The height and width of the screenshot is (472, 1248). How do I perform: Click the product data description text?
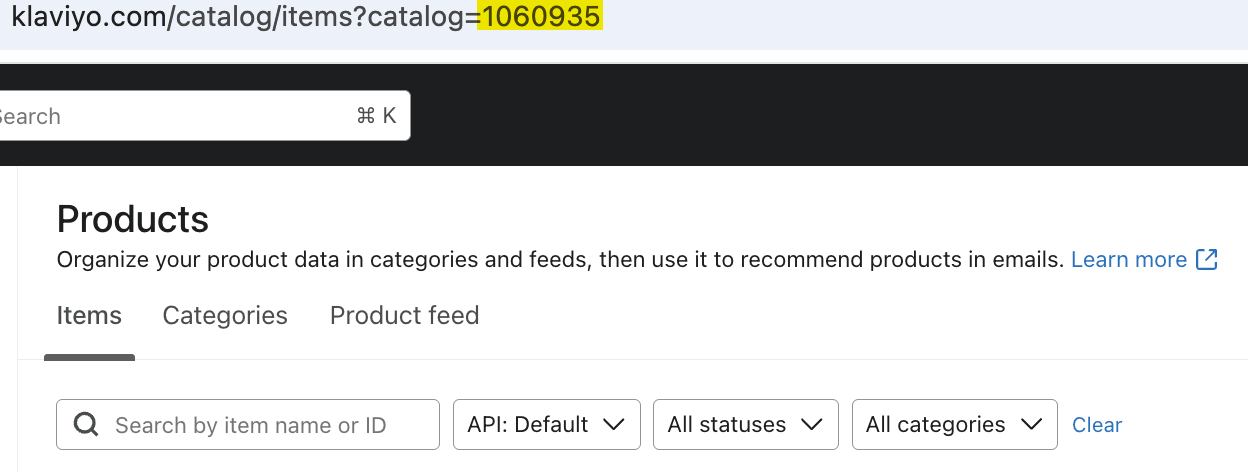point(560,260)
